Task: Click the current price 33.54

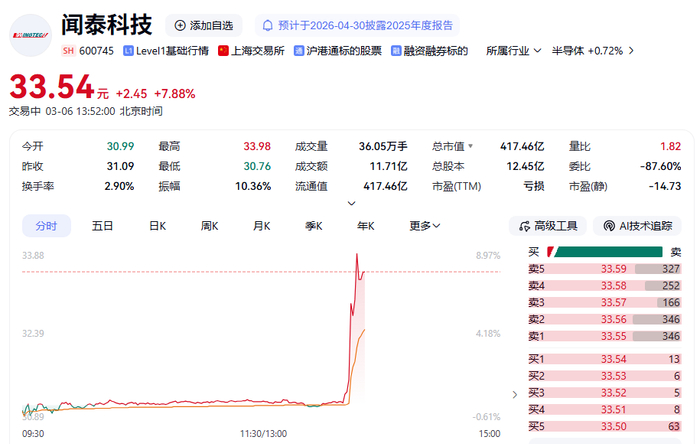Action: pyautogui.click(x=52, y=87)
